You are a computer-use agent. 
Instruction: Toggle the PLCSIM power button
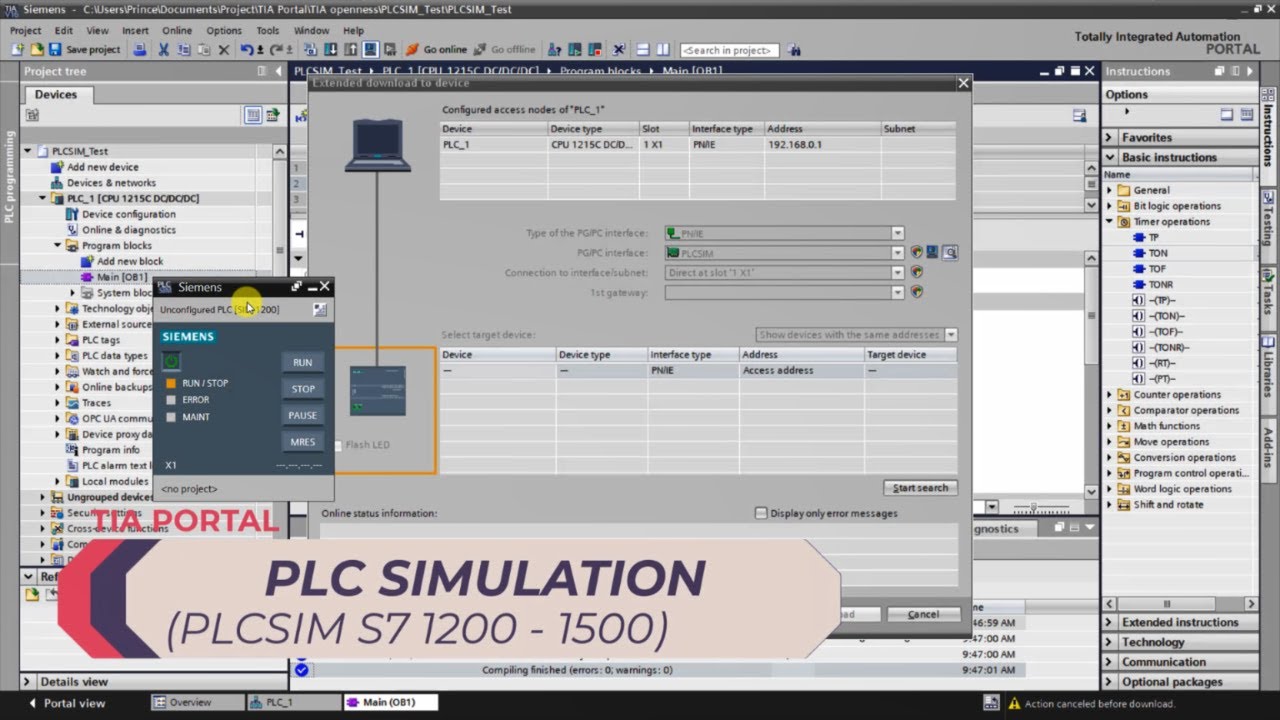pos(171,361)
